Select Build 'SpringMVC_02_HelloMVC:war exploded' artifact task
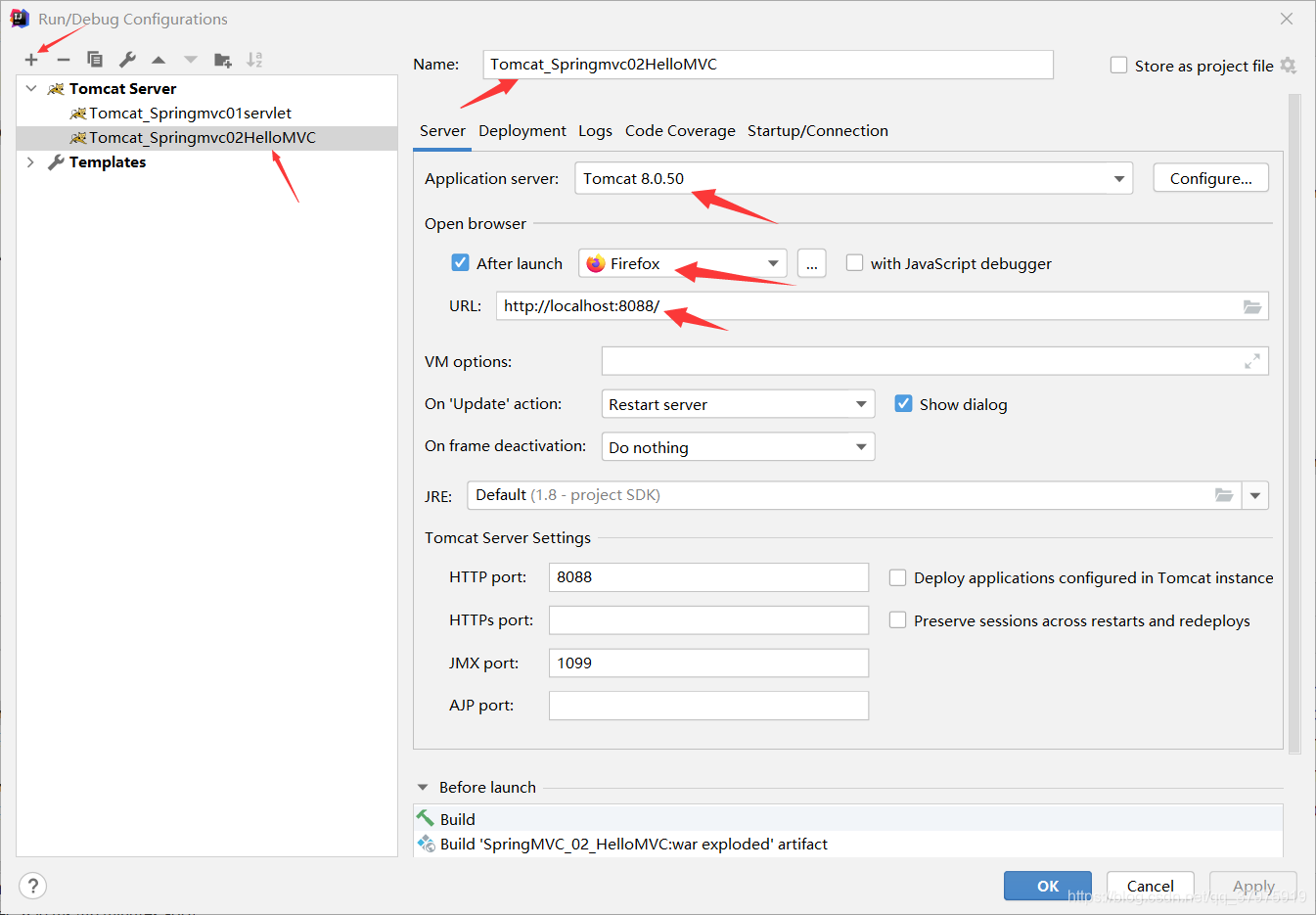Image resolution: width=1316 pixels, height=915 pixels. tap(848, 844)
